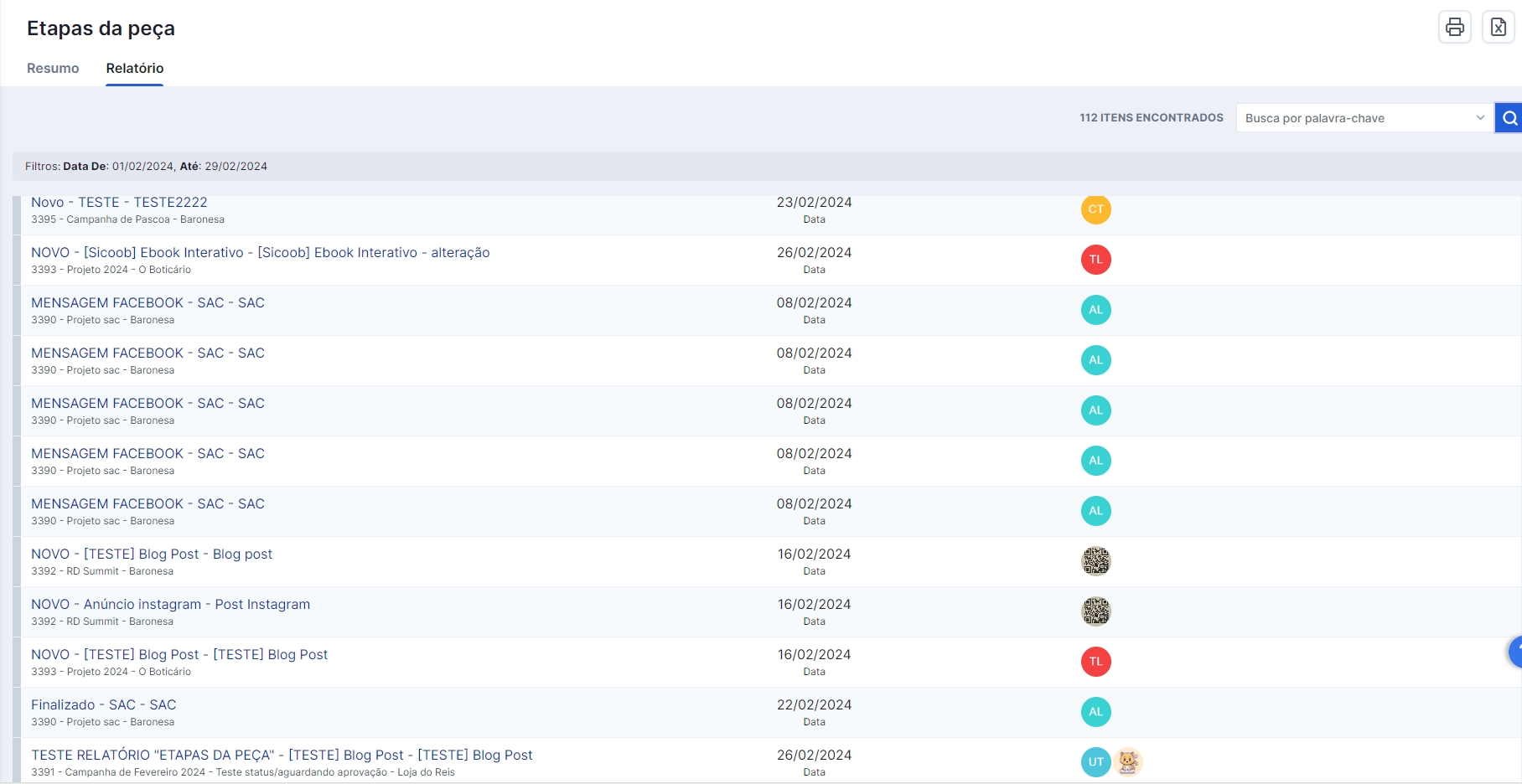1522x784 pixels.
Task: Click "3395 - Campanha de Pascoa - Baronesa" text
Action: click(128, 219)
